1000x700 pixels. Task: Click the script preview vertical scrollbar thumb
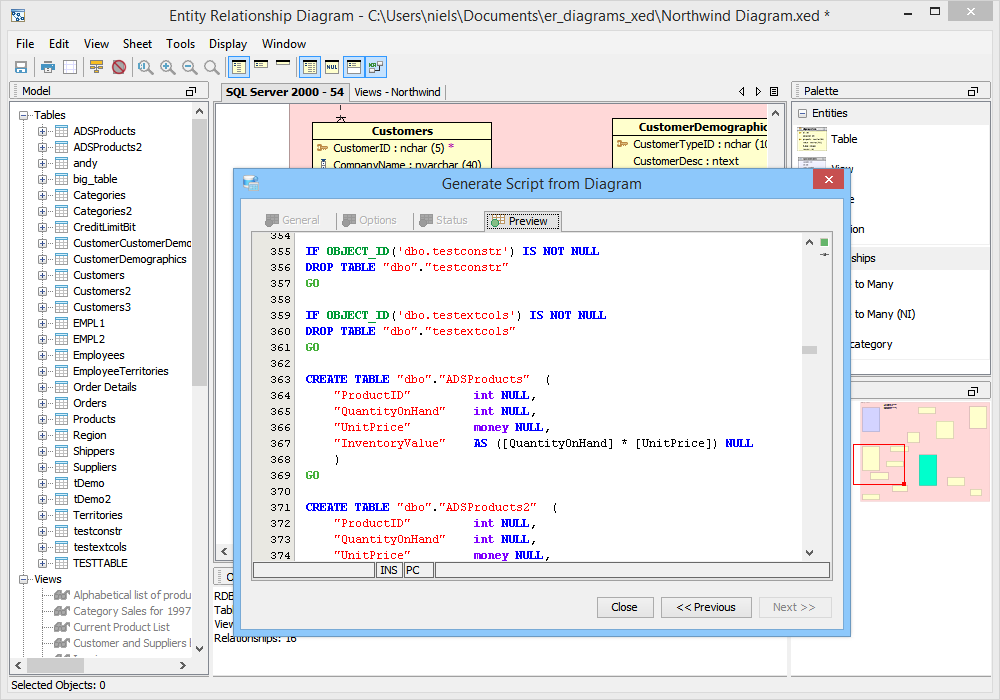pyautogui.click(x=809, y=350)
